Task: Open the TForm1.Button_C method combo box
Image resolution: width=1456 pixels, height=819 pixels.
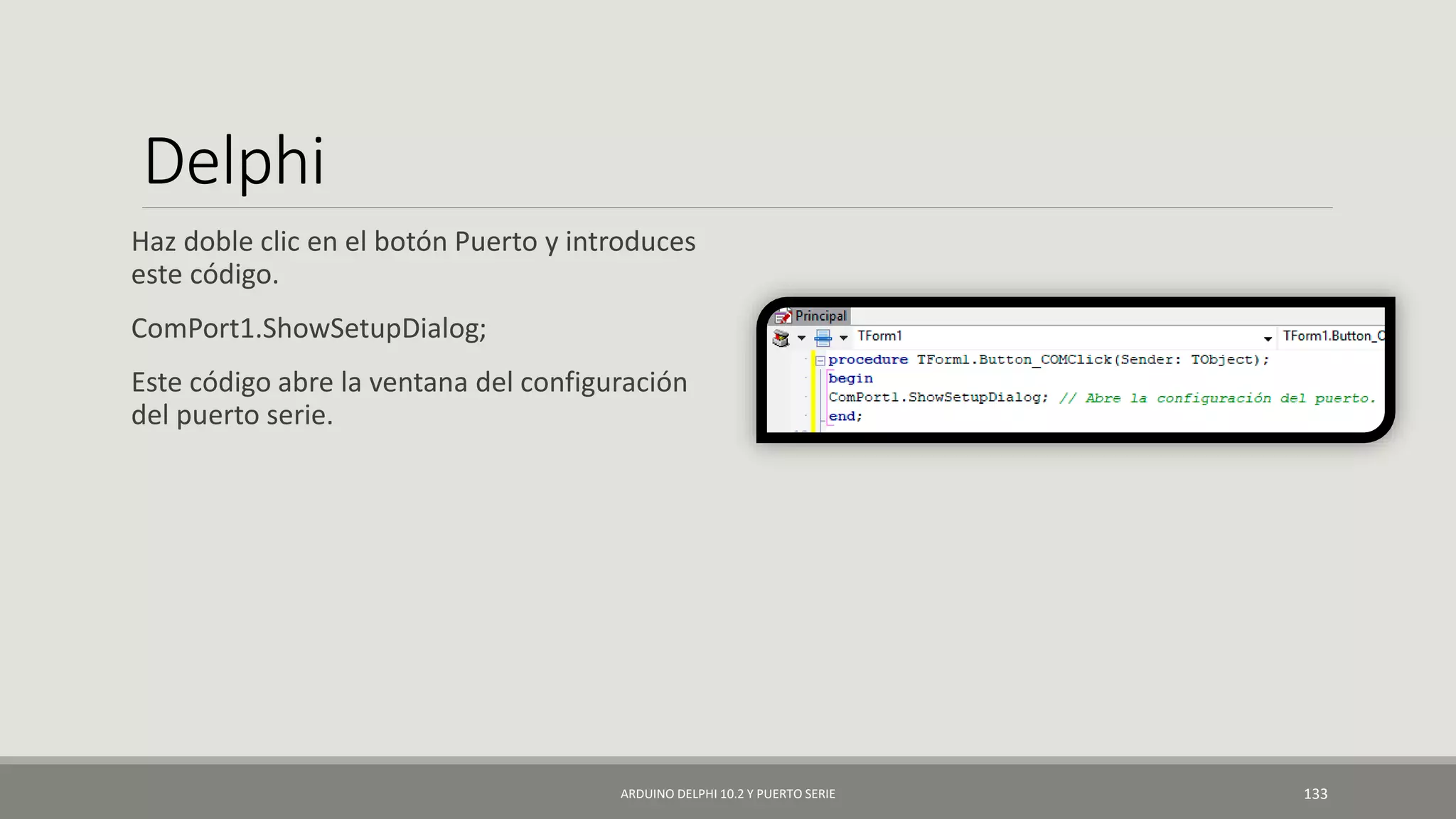Action: tap(1332, 336)
